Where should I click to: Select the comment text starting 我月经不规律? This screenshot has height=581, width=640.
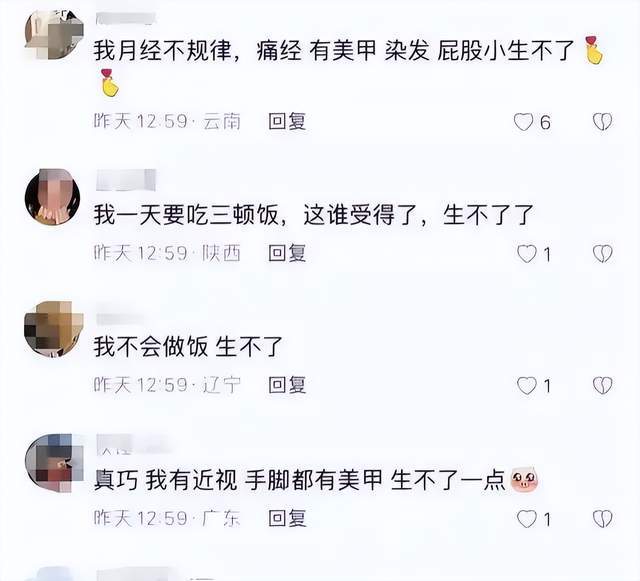click(x=349, y=67)
